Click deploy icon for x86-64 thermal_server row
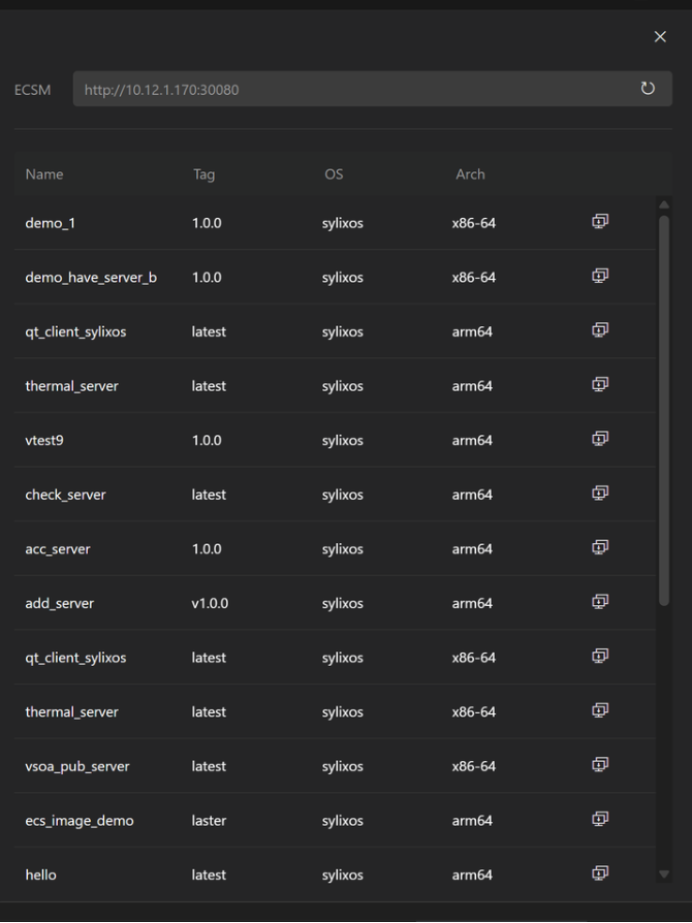The width and height of the screenshot is (692, 923). pos(600,710)
